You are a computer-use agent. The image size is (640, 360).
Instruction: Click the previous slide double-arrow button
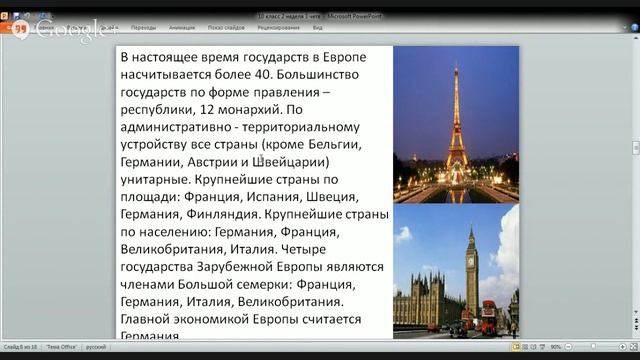tap(636, 321)
